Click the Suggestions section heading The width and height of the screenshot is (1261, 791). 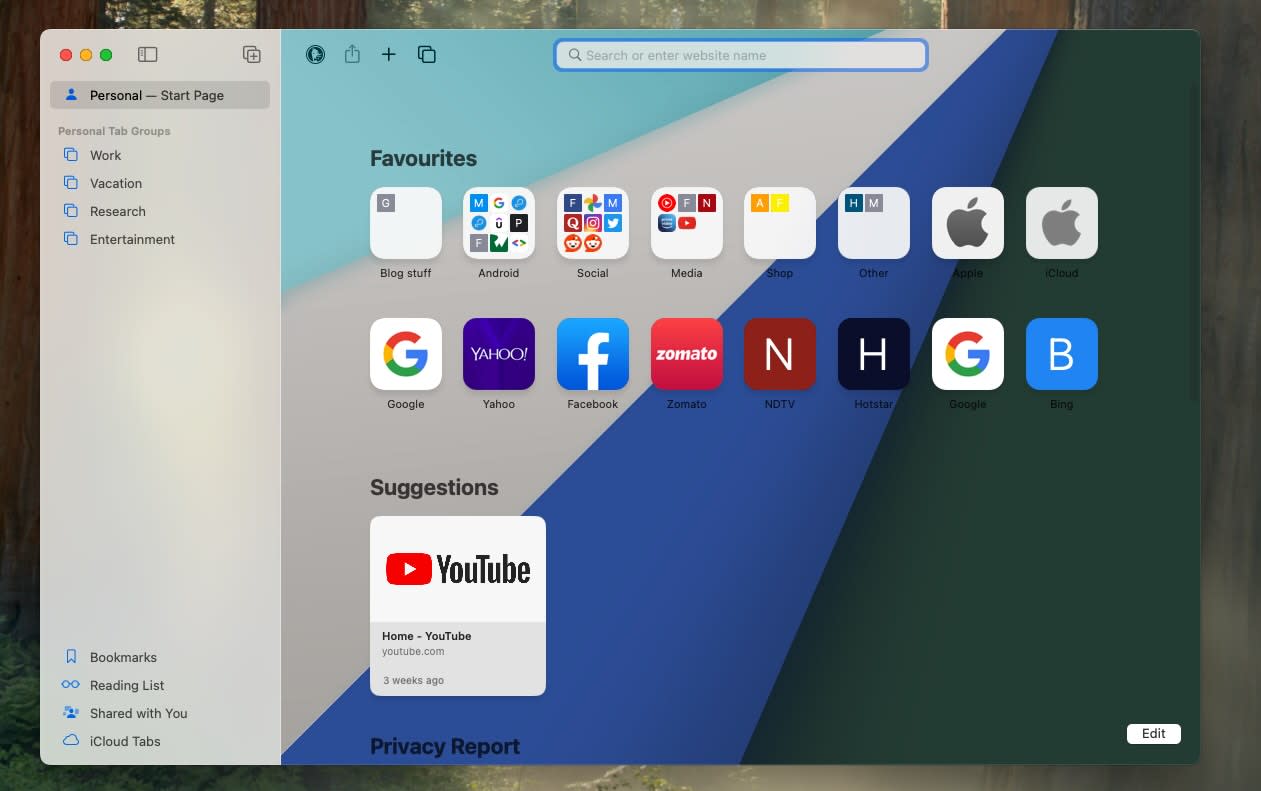pos(434,487)
